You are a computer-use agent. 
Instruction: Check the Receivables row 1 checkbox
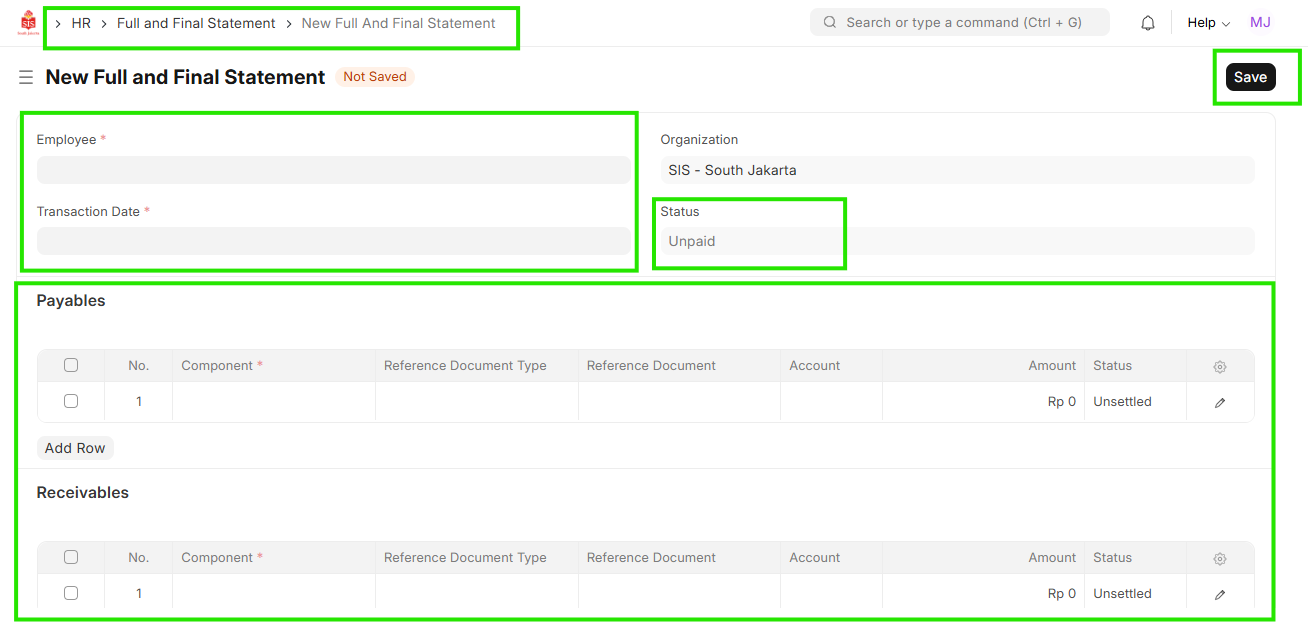71,593
